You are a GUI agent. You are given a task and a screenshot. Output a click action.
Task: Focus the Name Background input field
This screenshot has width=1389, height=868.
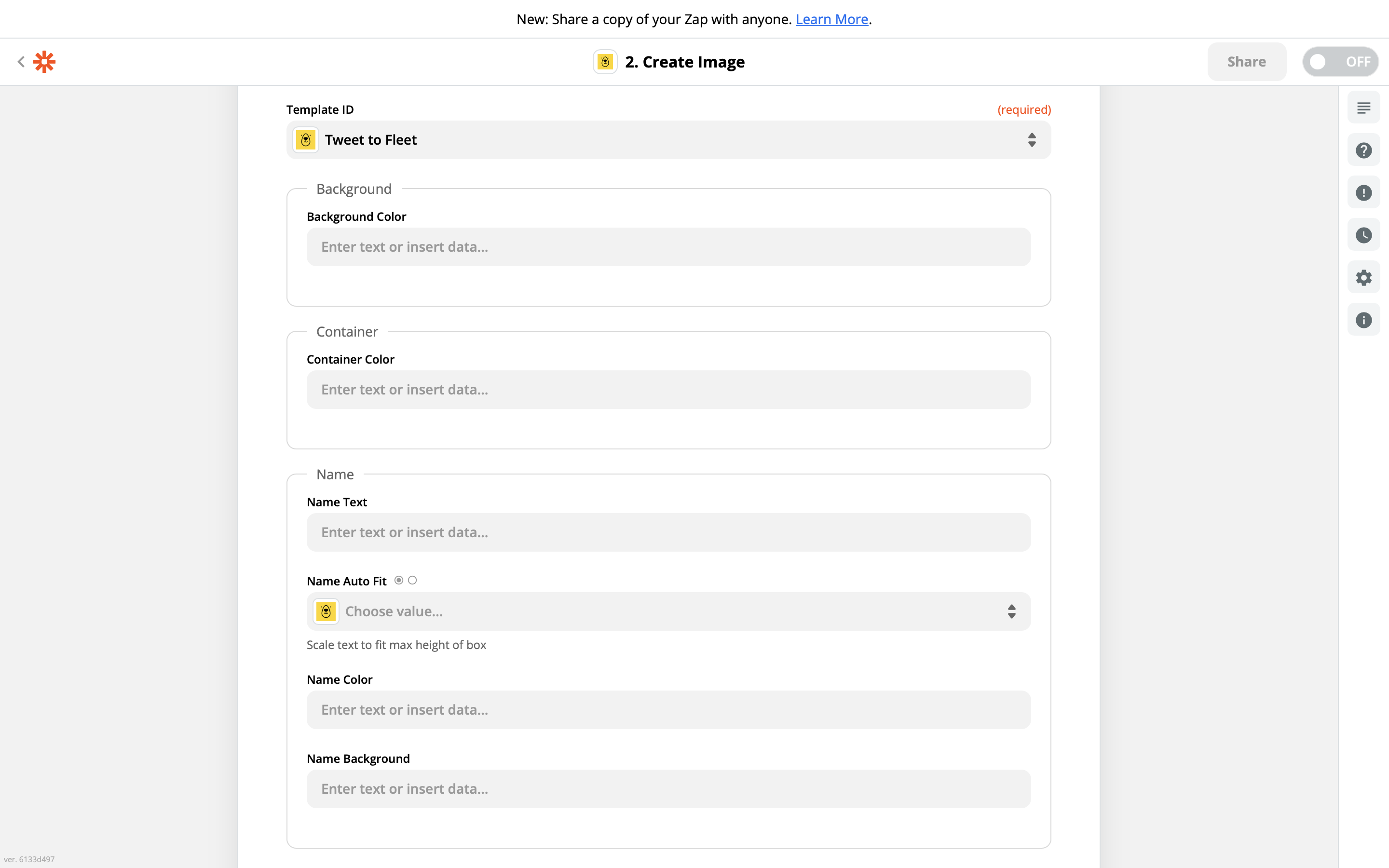pyautogui.click(x=668, y=789)
